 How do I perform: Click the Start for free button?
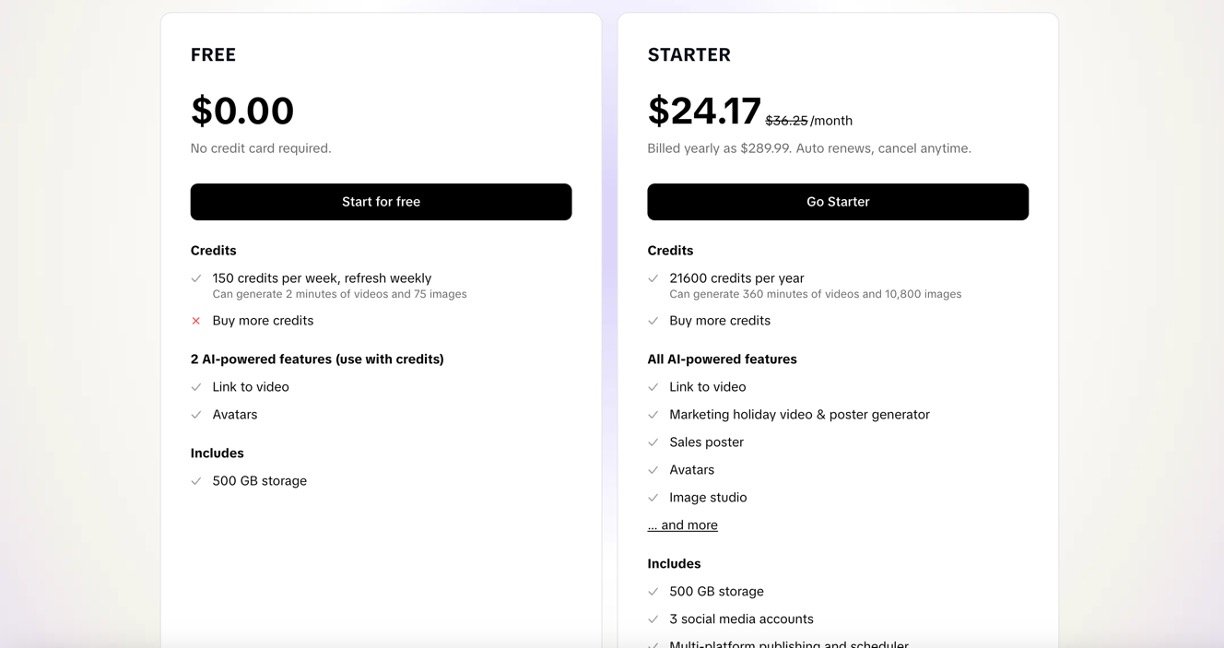coord(381,202)
